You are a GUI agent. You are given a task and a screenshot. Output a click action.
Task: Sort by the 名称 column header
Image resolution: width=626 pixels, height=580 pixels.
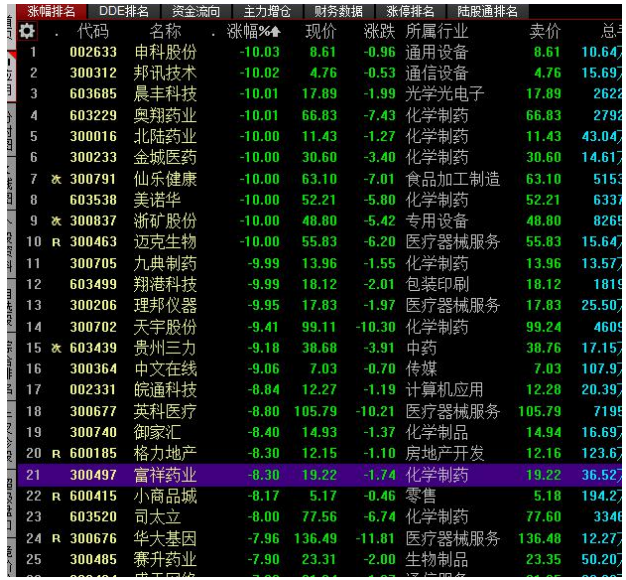pos(165,31)
